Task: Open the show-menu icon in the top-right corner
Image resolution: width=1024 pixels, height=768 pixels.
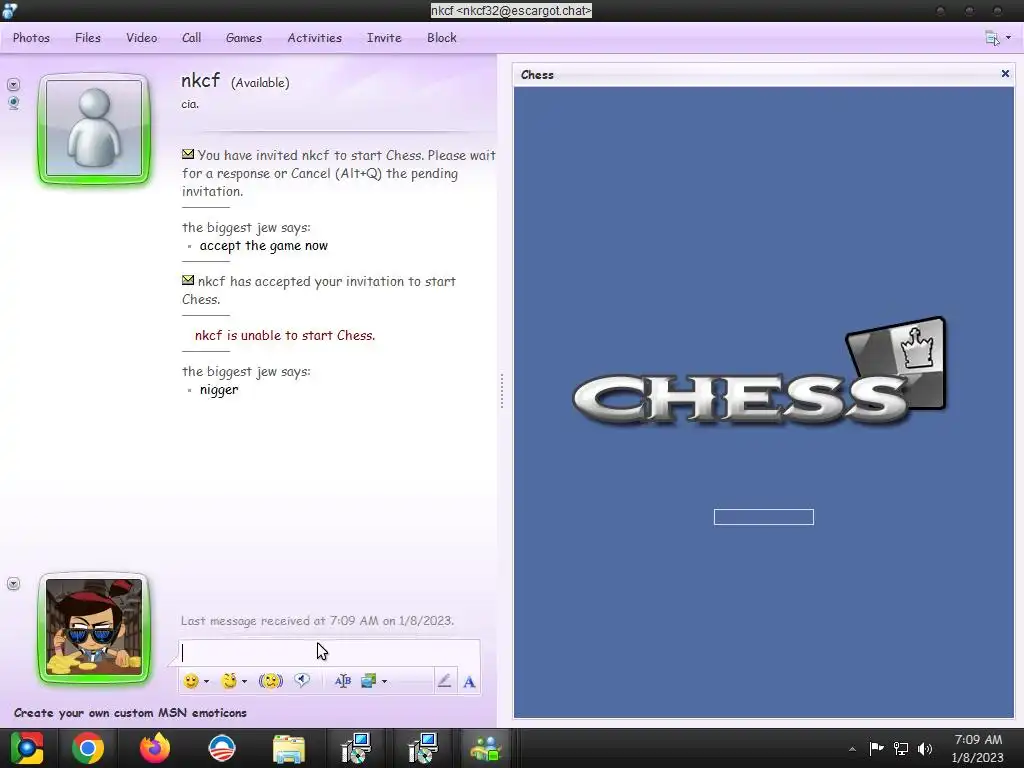Action: 992,38
